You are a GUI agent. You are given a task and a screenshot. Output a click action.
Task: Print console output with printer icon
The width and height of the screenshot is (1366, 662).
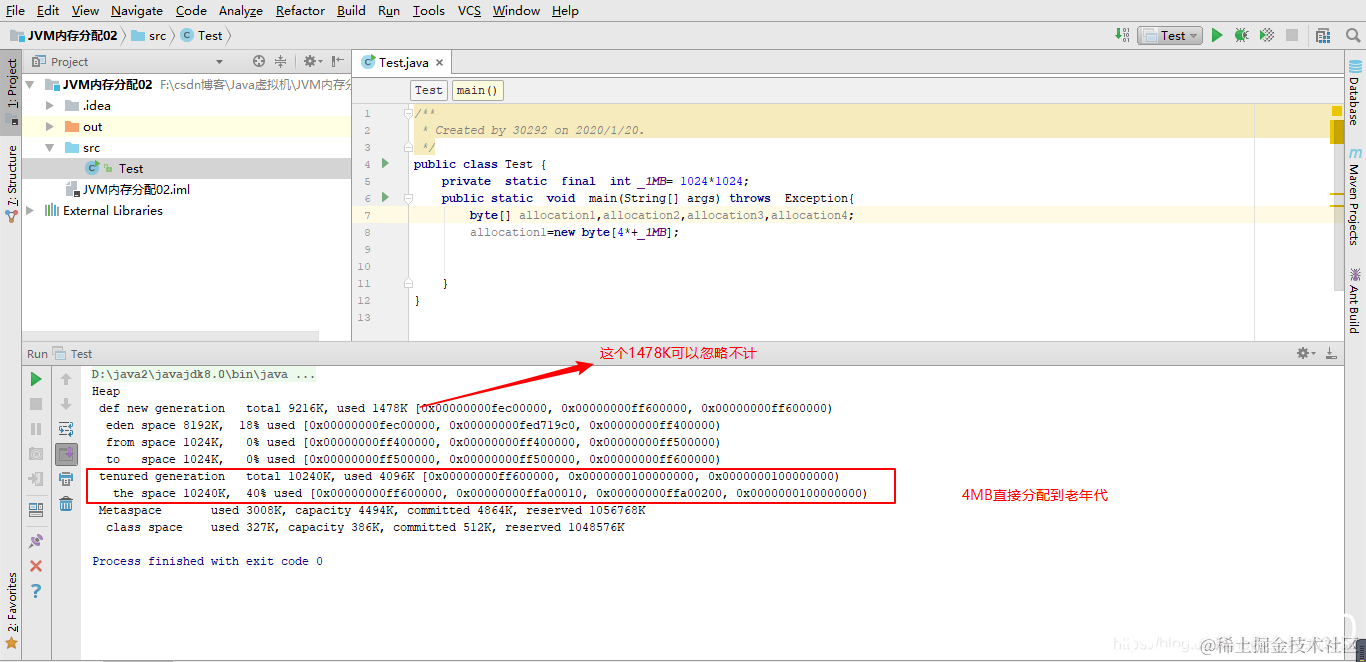click(x=66, y=479)
